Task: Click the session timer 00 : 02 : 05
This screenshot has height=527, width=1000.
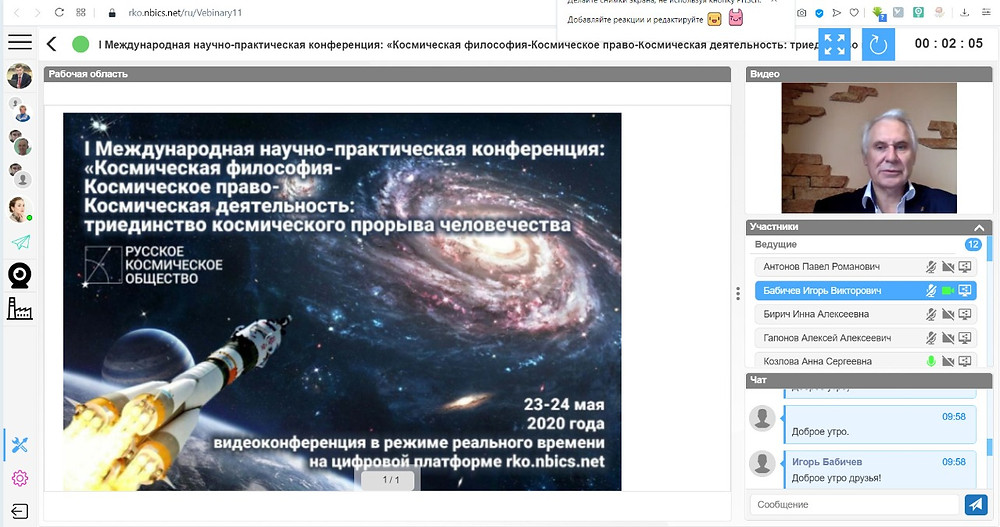Action: pos(948,43)
